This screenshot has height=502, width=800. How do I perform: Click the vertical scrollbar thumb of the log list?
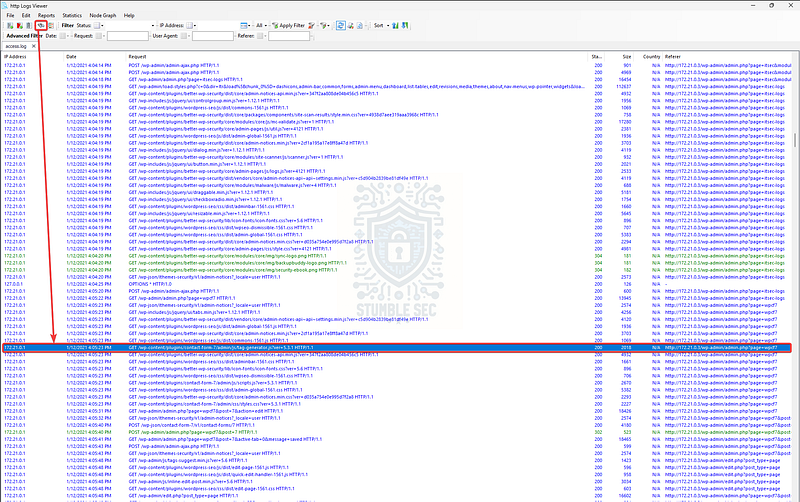(x=795, y=140)
